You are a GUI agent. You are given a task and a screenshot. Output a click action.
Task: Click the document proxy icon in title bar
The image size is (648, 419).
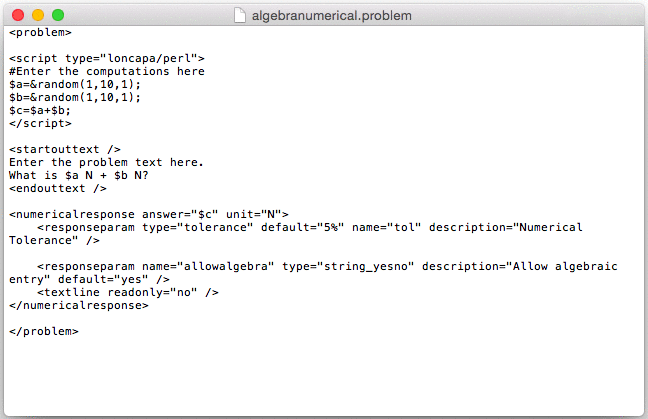click(x=240, y=15)
